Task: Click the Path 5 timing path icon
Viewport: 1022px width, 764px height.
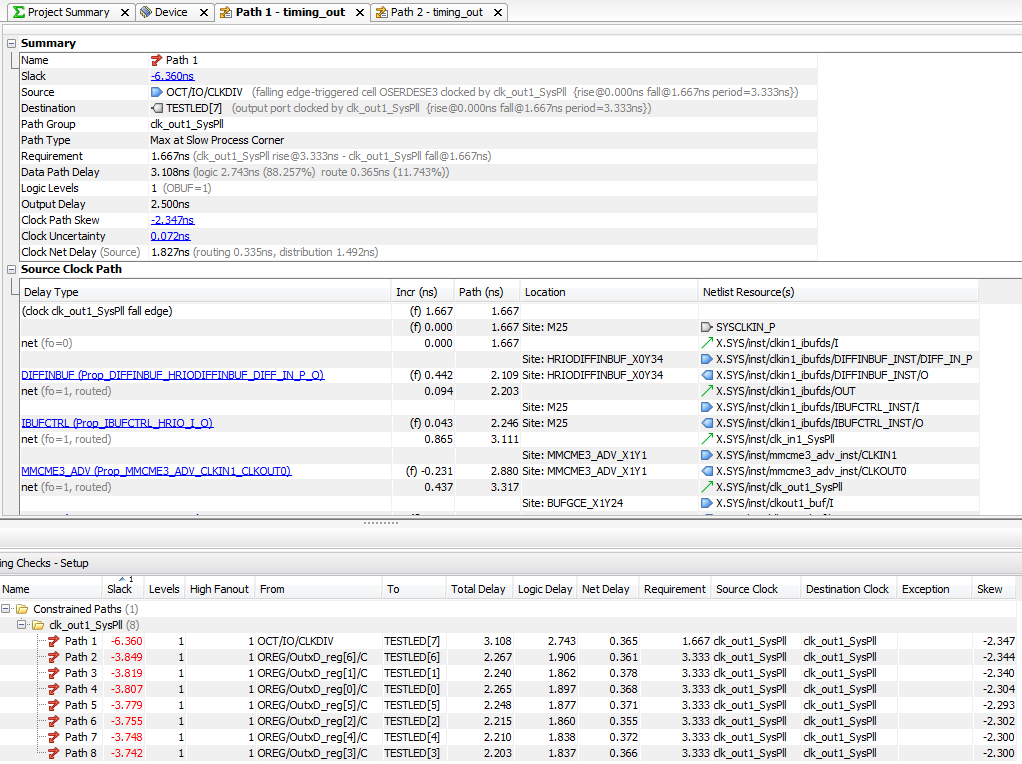Action: click(54, 705)
